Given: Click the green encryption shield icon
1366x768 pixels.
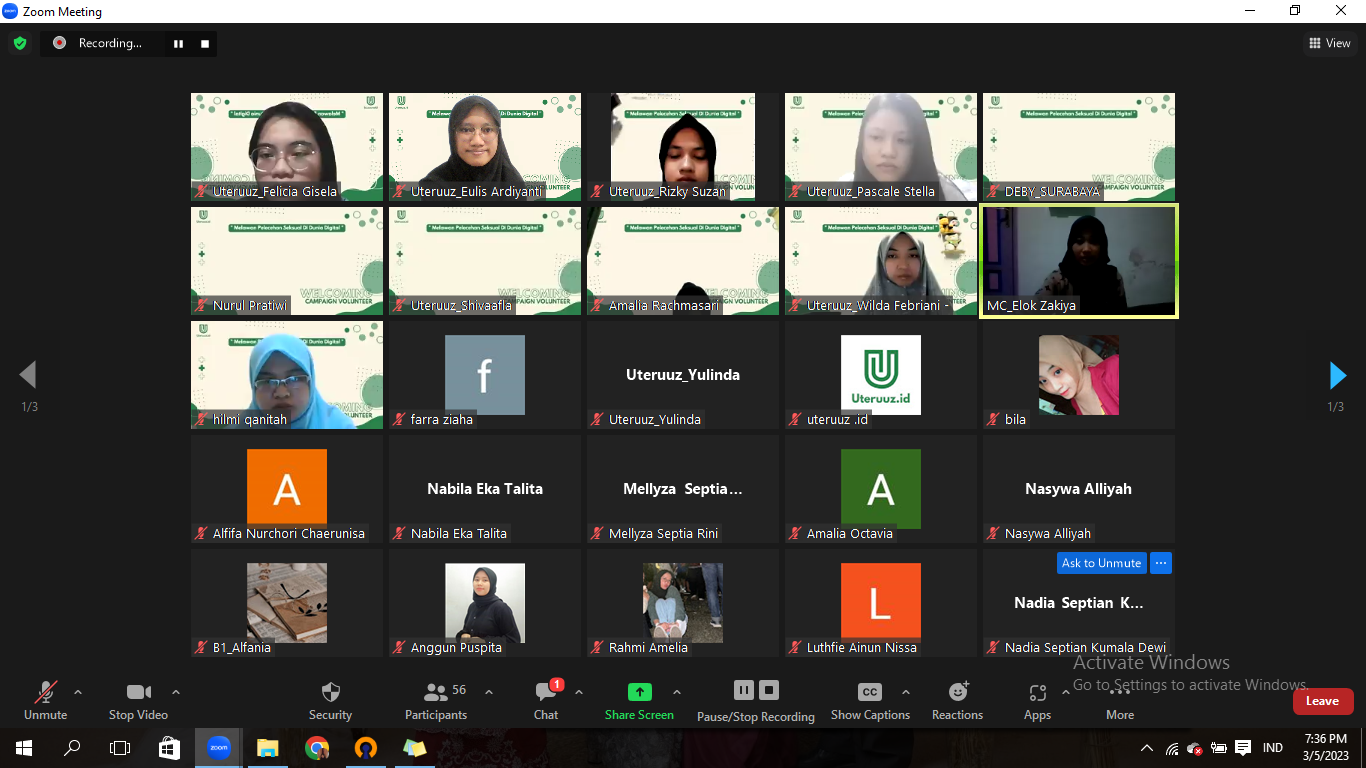Looking at the screenshot, I should (20, 43).
